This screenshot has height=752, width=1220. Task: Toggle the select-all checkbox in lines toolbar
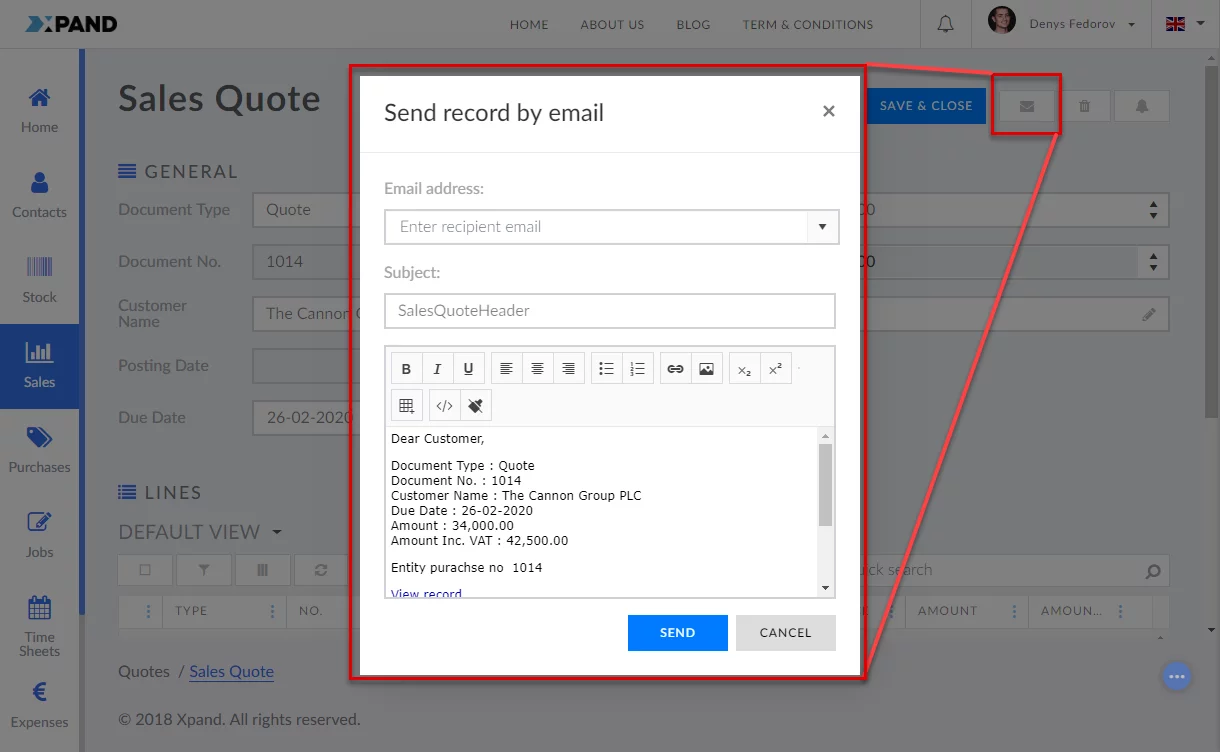(145, 570)
